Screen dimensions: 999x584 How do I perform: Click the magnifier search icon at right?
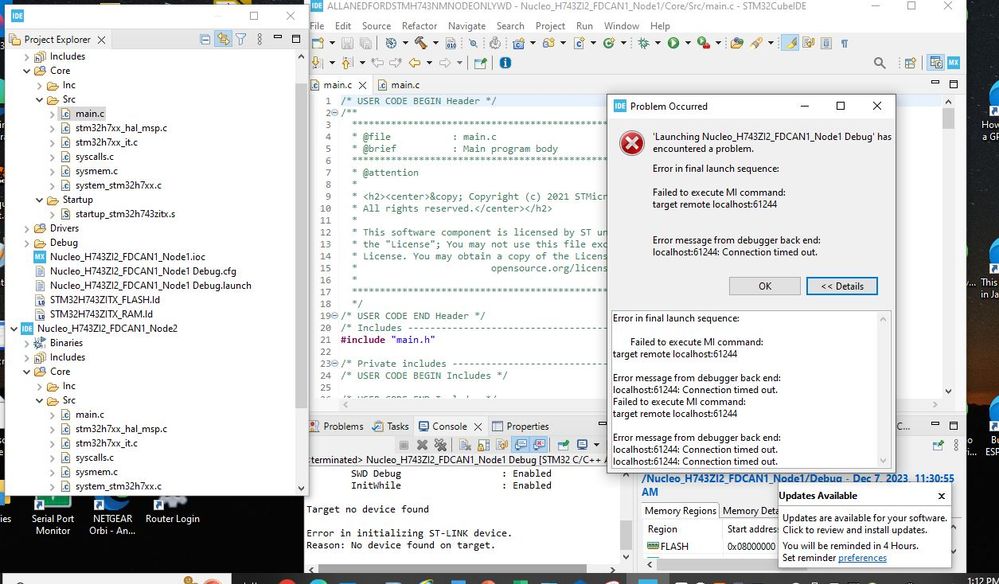[x=880, y=62]
